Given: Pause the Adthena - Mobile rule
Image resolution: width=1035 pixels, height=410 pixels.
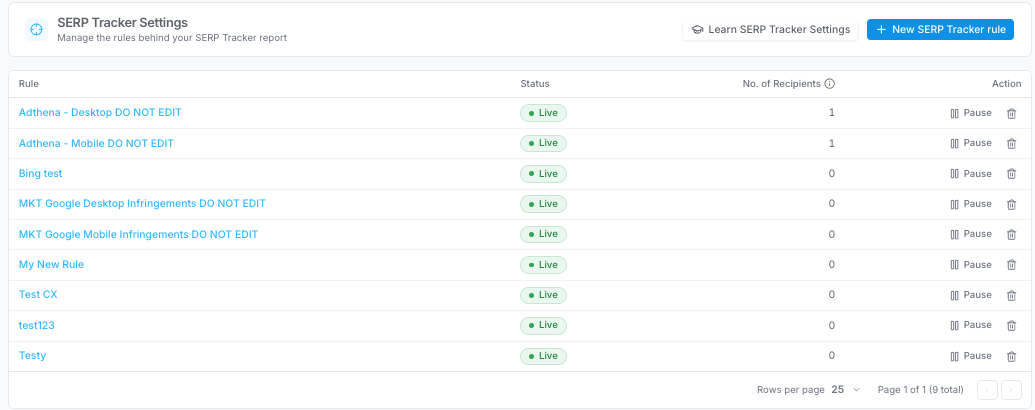Looking at the screenshot, I should tap(971, 143).
